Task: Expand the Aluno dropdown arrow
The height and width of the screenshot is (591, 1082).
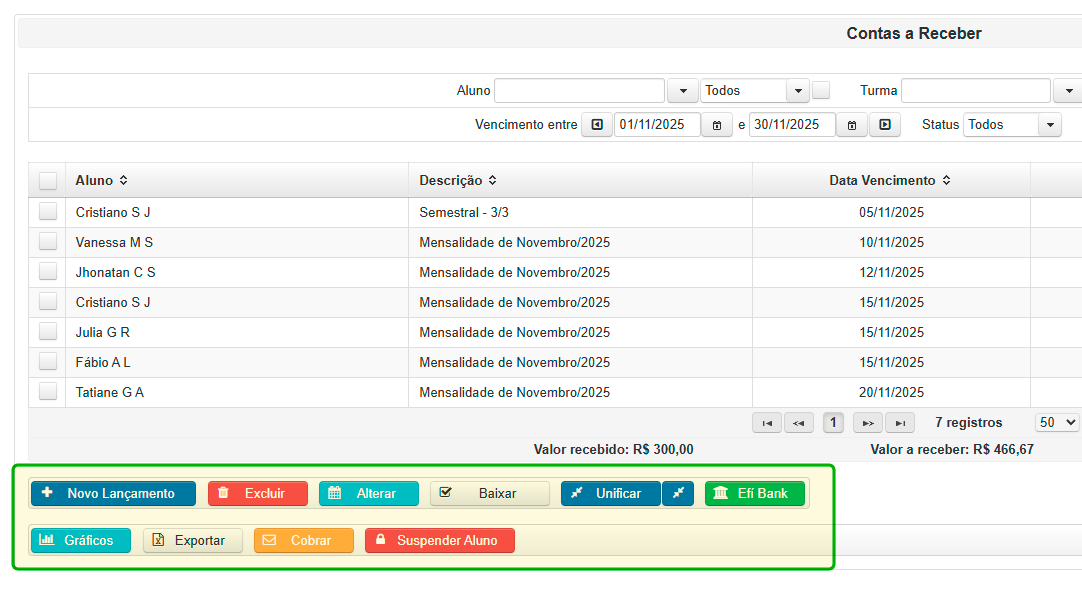Action: [x=682, y=90]
